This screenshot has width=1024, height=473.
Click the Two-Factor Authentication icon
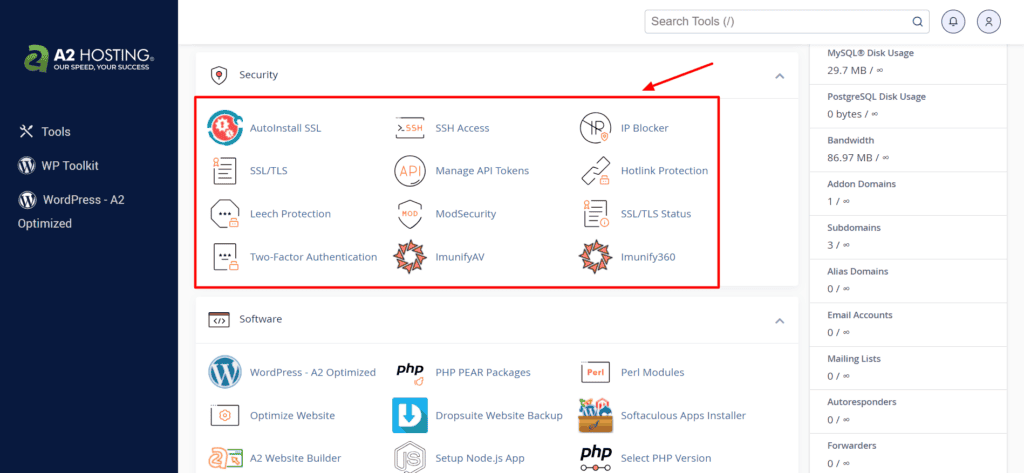tap(225, 257)
